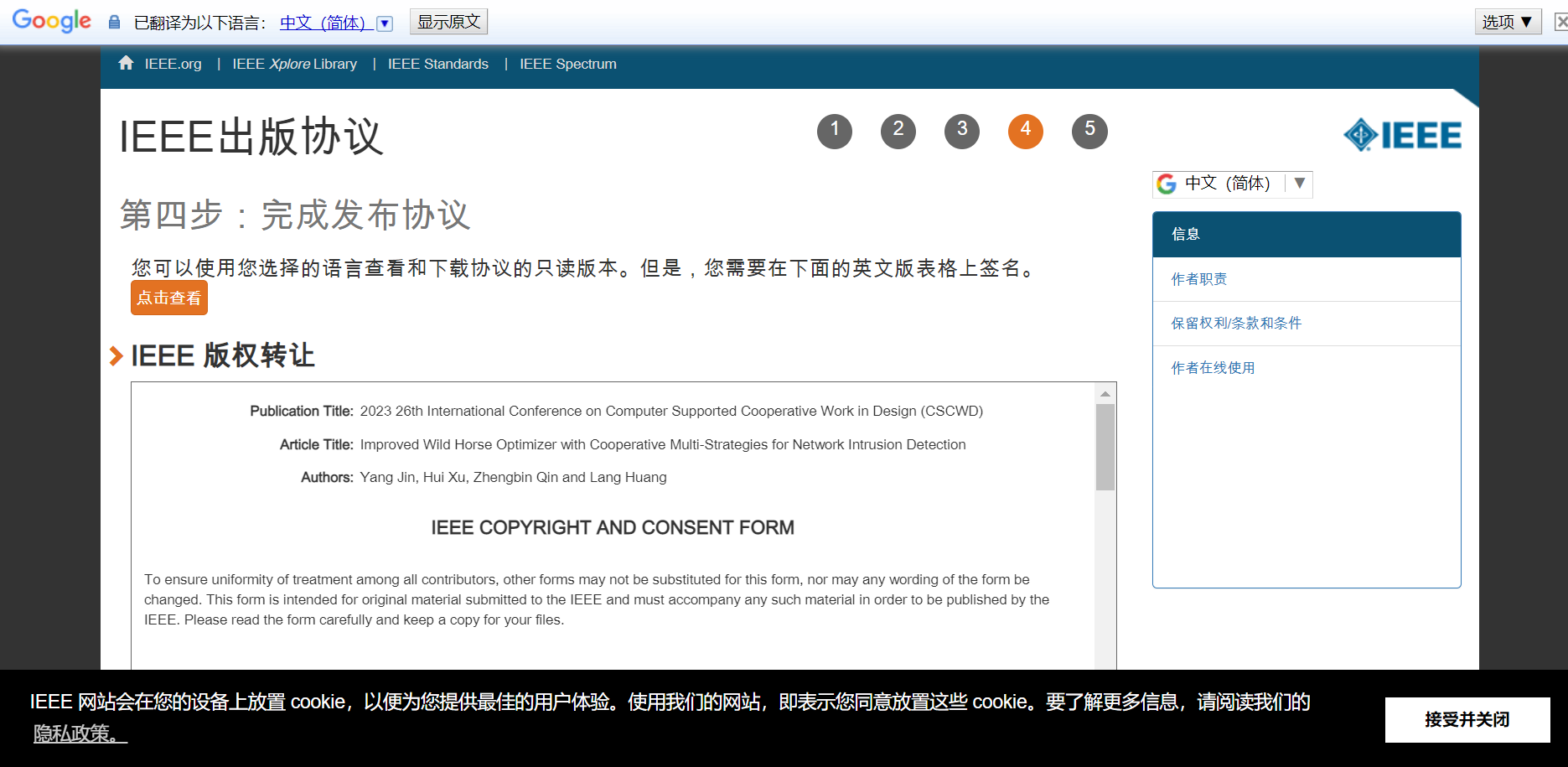The image size is (1568, 767).
Task: Select step 1 circle
Action: (x=834, y=131)
